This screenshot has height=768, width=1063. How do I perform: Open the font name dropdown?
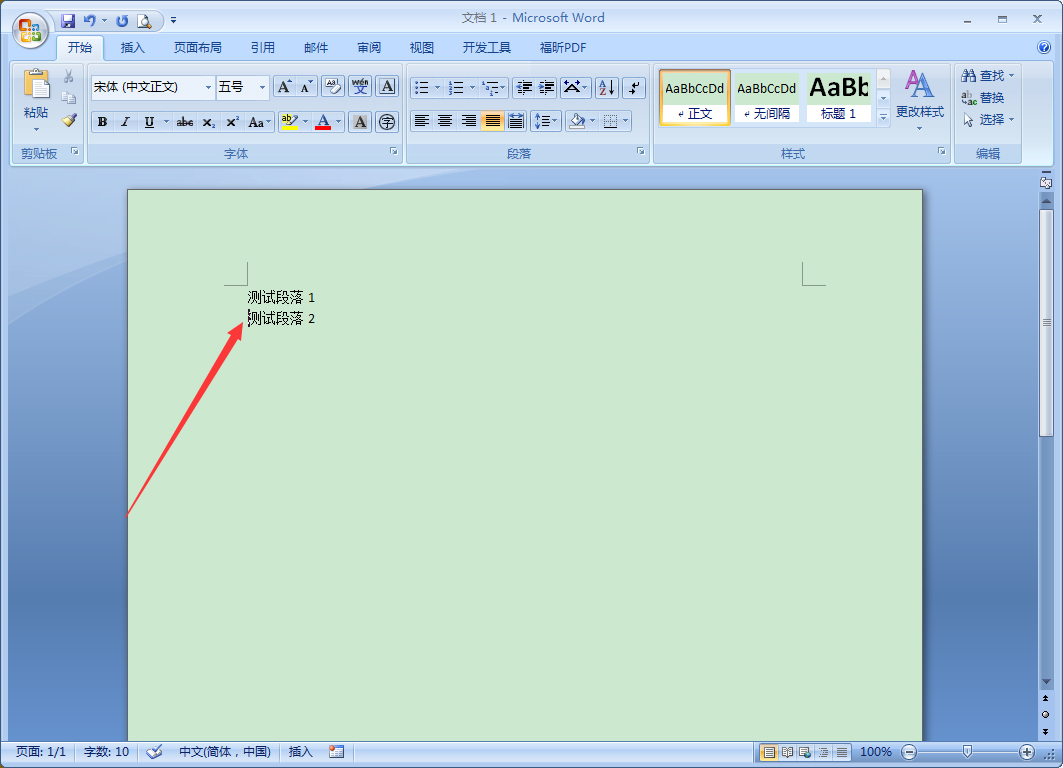pos(207,87)
